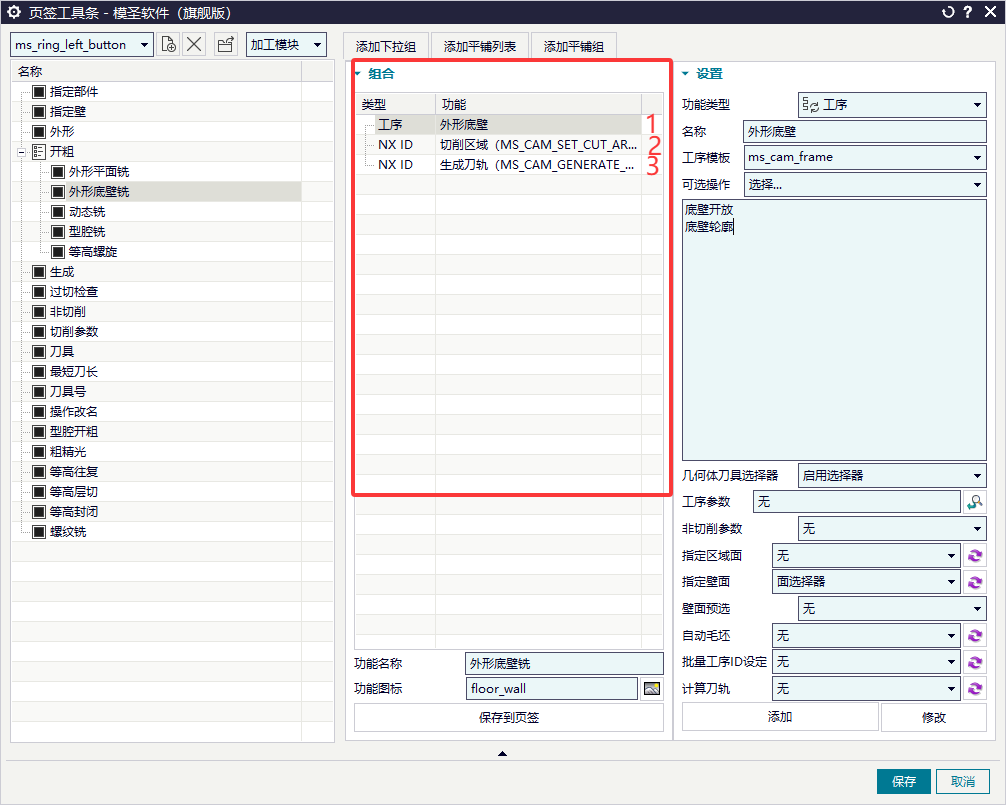
Task: Click the reset icon in title bar
Action: 948,12
